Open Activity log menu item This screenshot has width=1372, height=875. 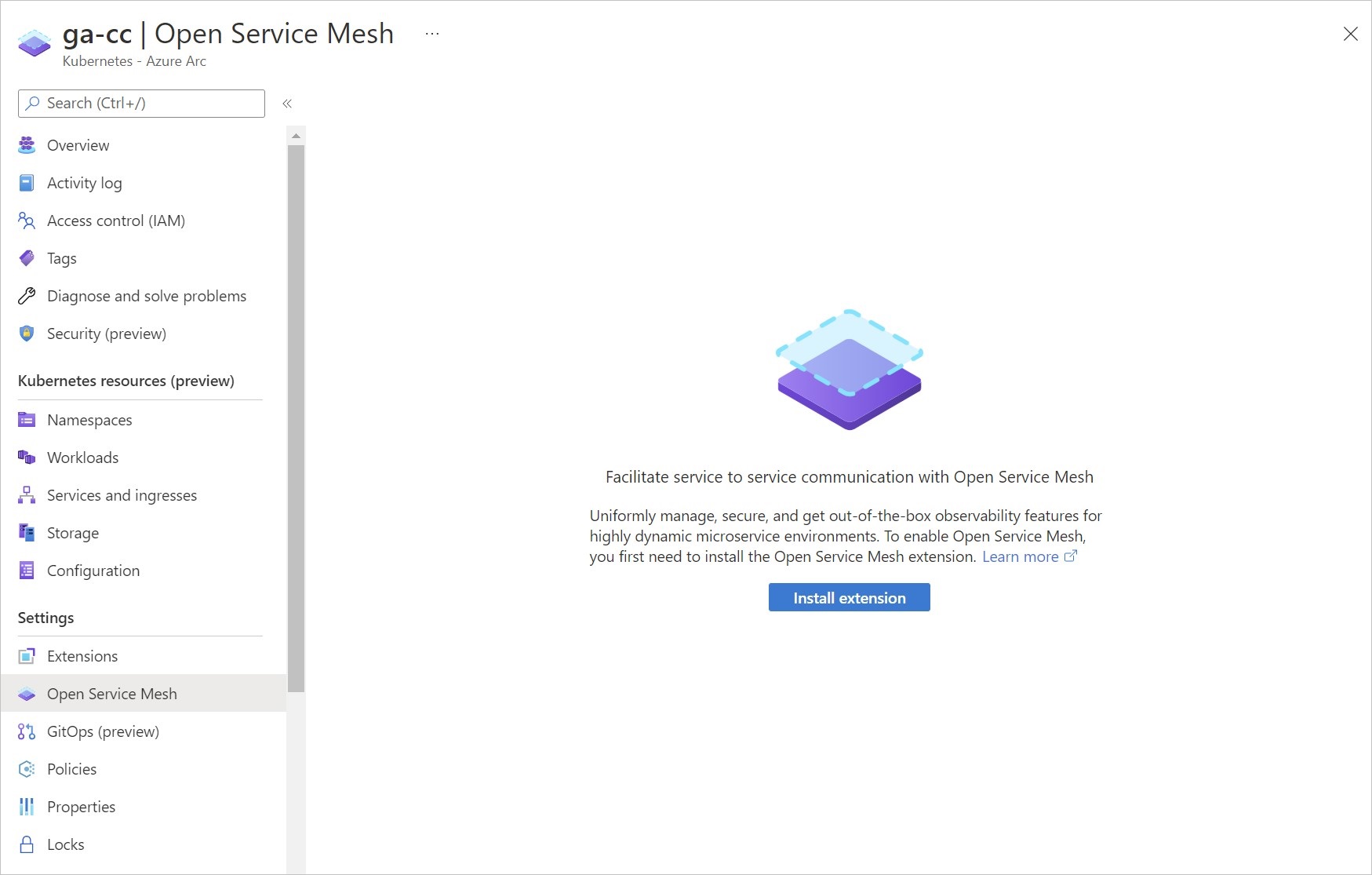click(144, 183)
